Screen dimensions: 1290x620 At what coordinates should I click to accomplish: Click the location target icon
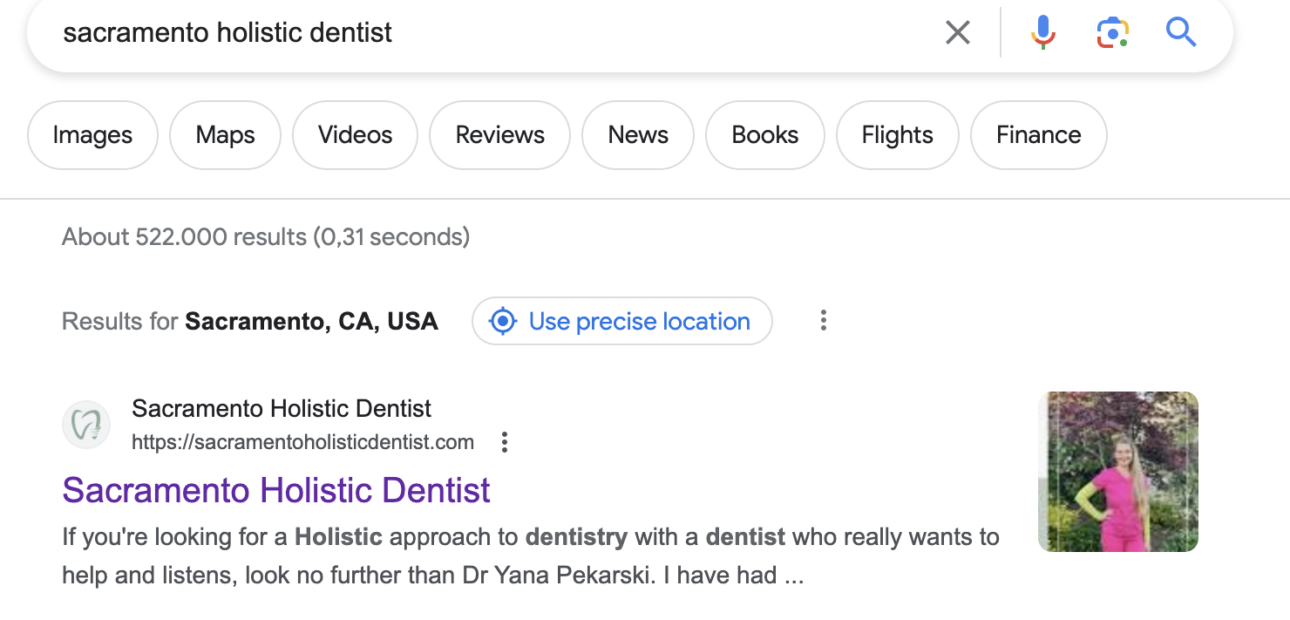pyautogui.click(x=502, y=321)
